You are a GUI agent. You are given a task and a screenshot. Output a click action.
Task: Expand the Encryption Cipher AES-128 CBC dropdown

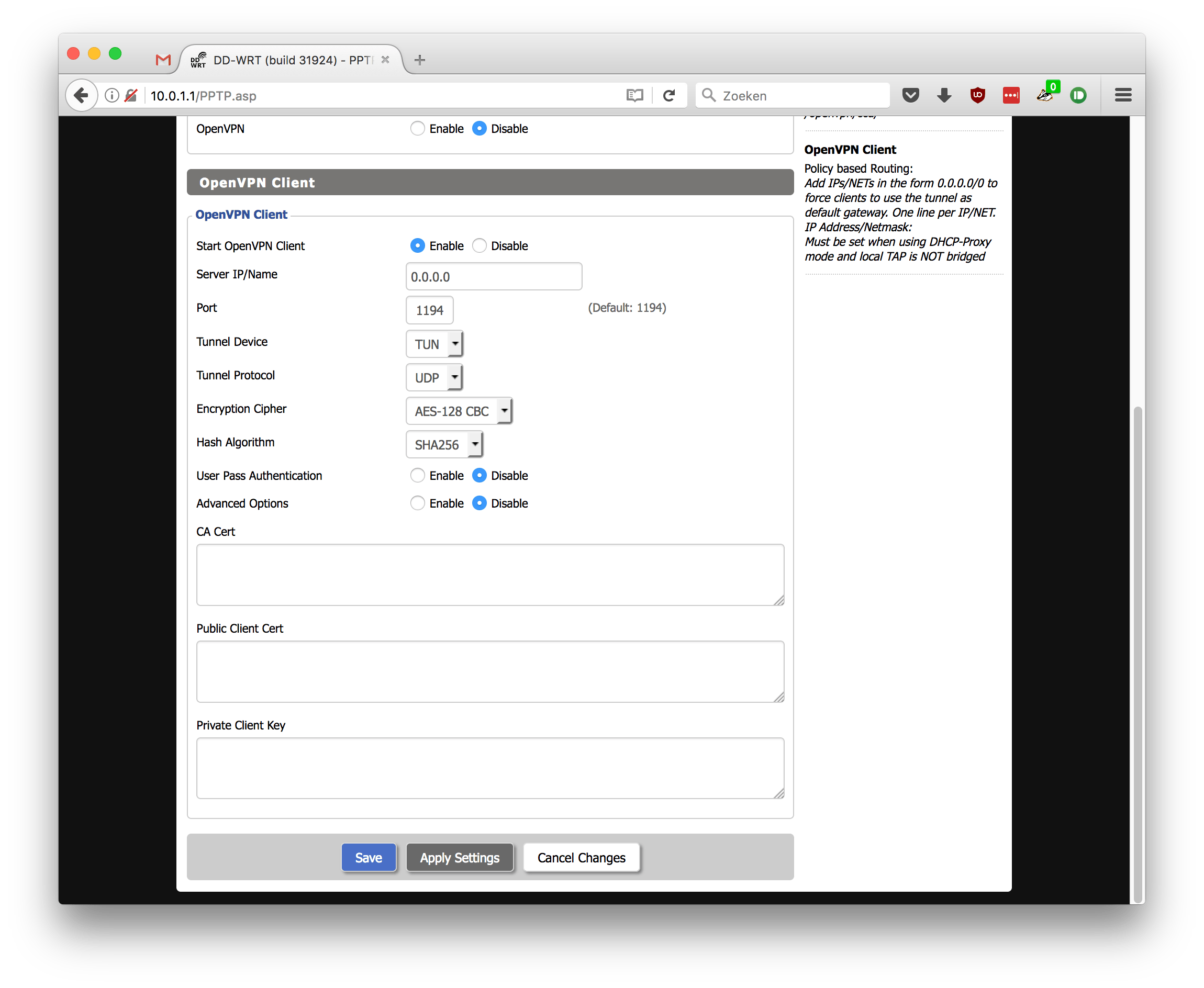(x=459, y=411)
